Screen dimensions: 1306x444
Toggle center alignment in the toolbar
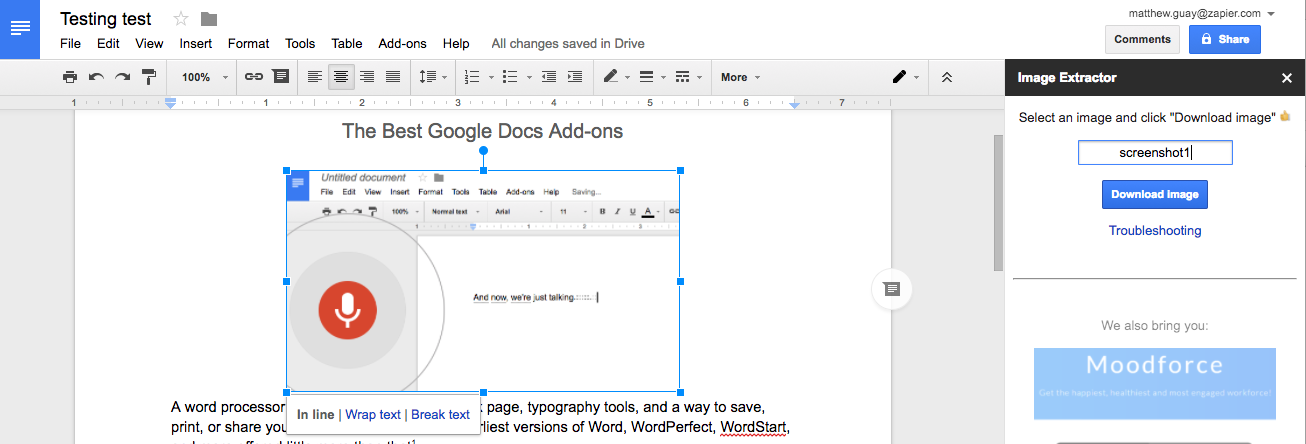click(341, 77)
